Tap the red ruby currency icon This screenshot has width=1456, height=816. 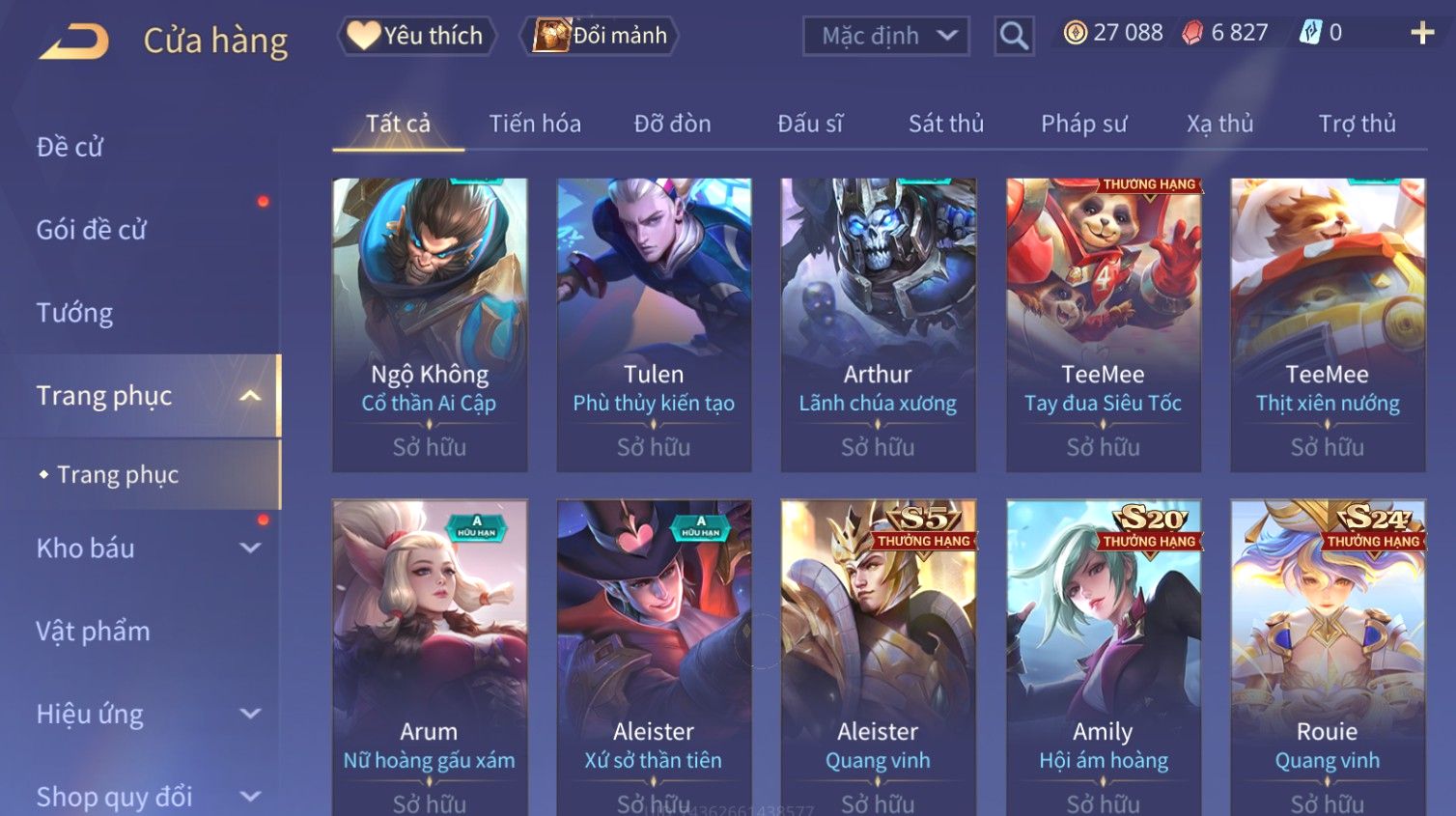coord(1192,33)
